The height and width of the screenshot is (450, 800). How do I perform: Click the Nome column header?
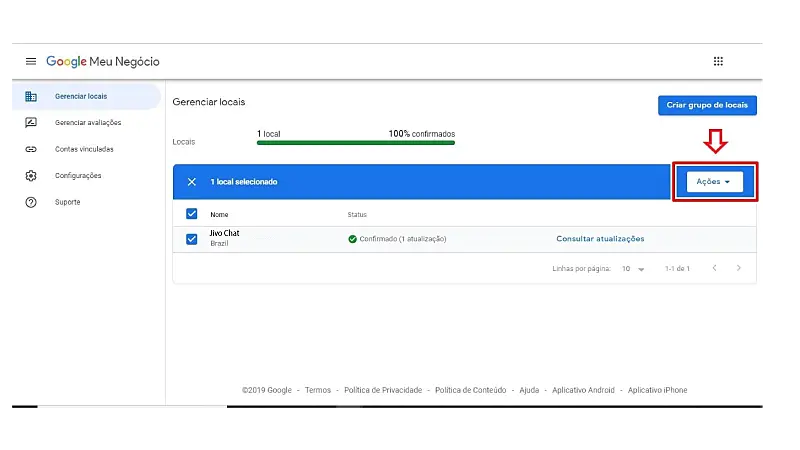[219, 215]
